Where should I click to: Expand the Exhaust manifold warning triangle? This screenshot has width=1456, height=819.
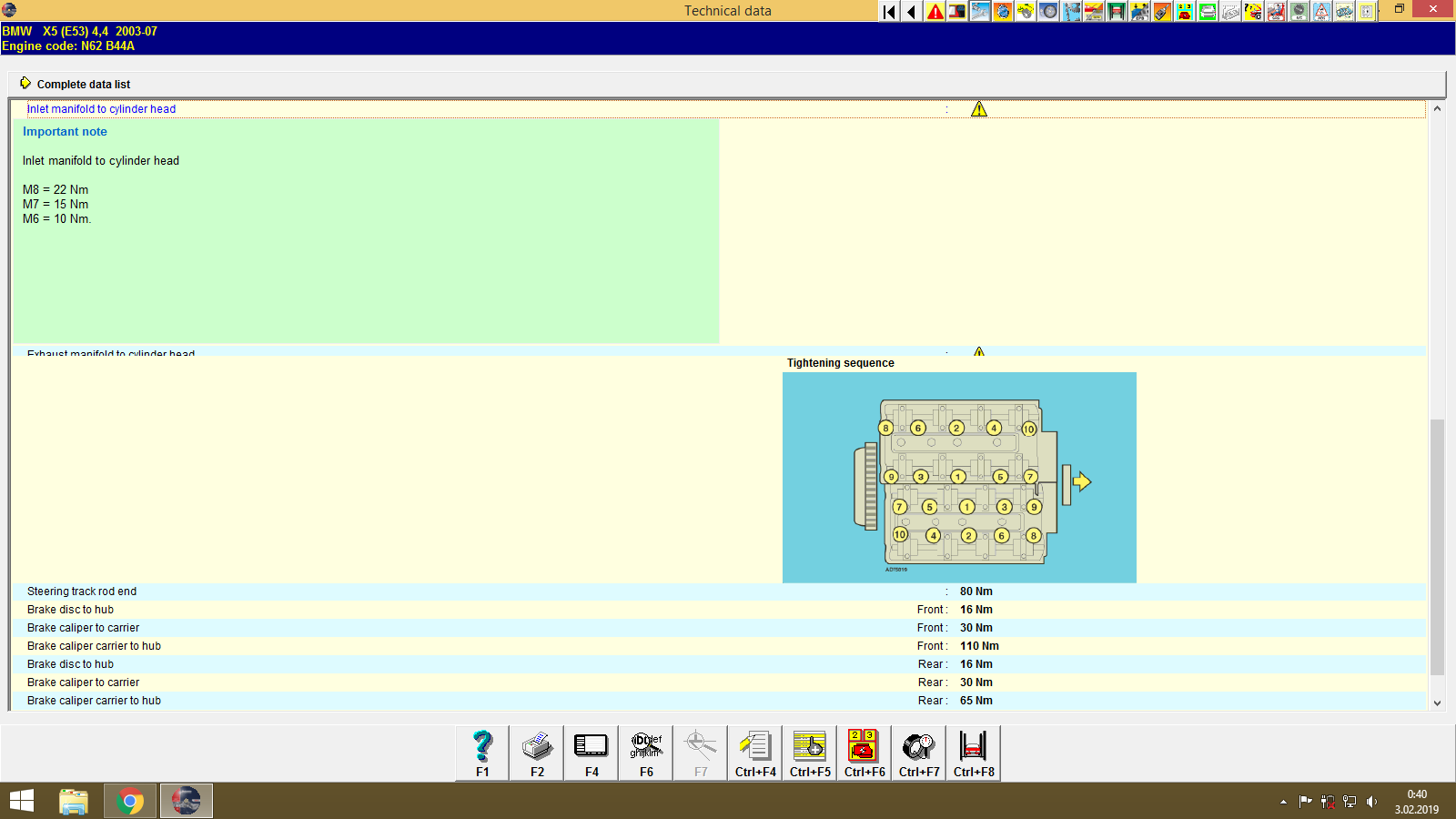(x=979, y=351)
